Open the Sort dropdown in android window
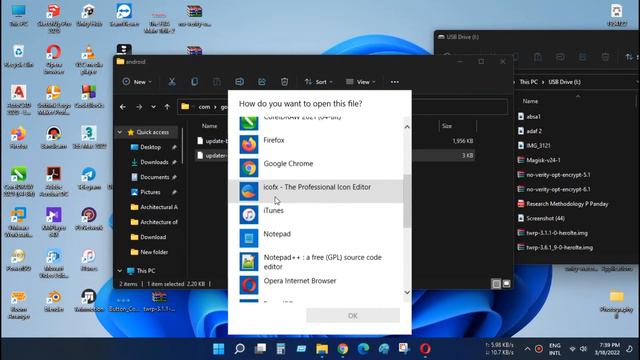Screen dimensions: 640x360 tap(318, 82)
